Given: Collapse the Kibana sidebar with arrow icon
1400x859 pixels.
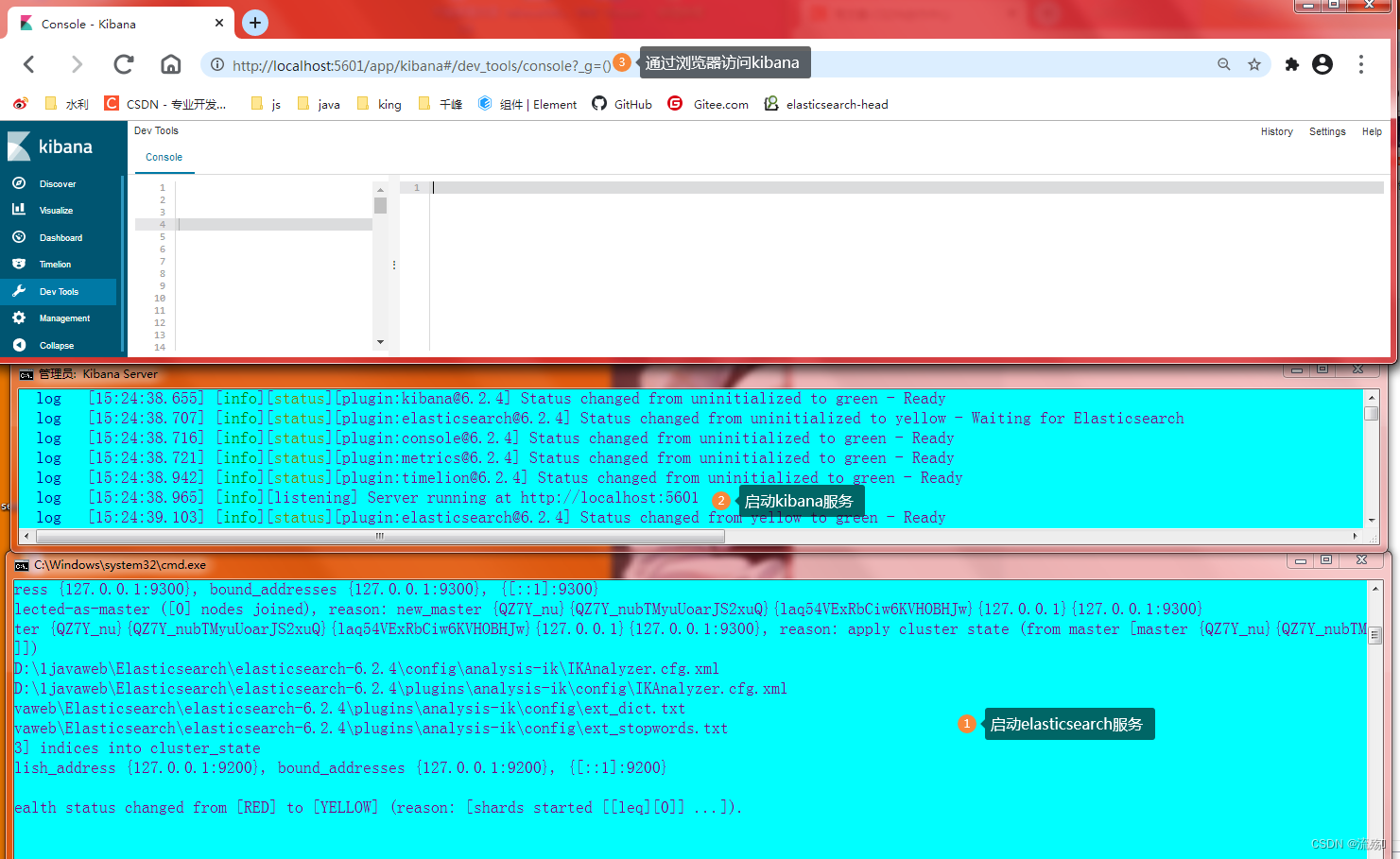Looking at the screenshot, I should pos(19,345).
